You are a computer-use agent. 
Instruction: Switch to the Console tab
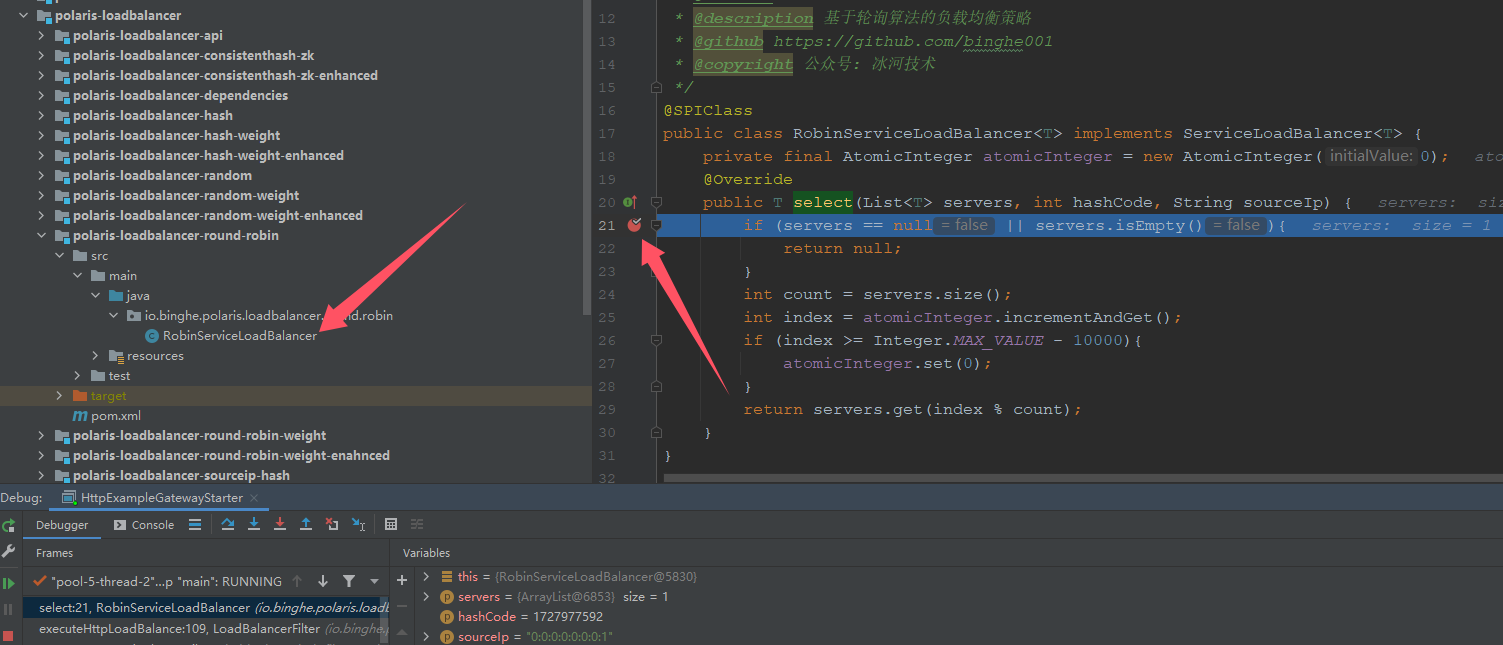pyautogui.click(x=144, y=525)
